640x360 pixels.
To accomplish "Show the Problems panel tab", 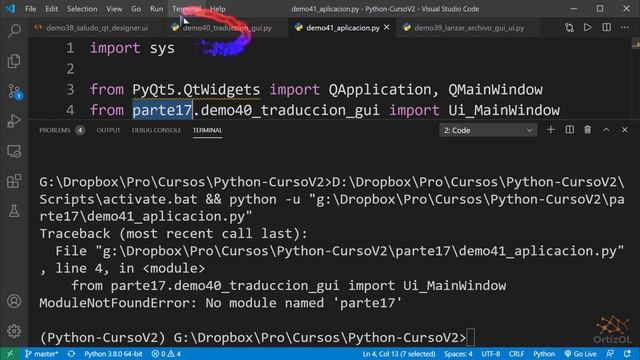I will 62,130.
